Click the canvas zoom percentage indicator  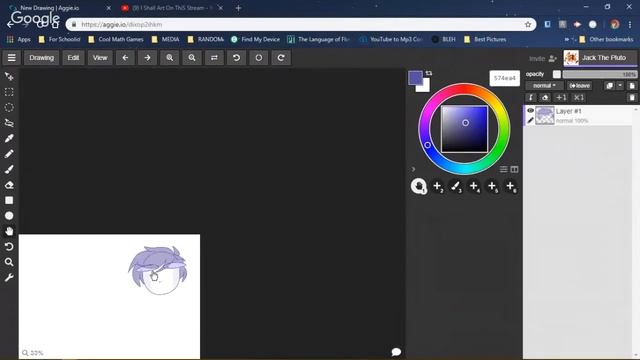pos(33,353)
